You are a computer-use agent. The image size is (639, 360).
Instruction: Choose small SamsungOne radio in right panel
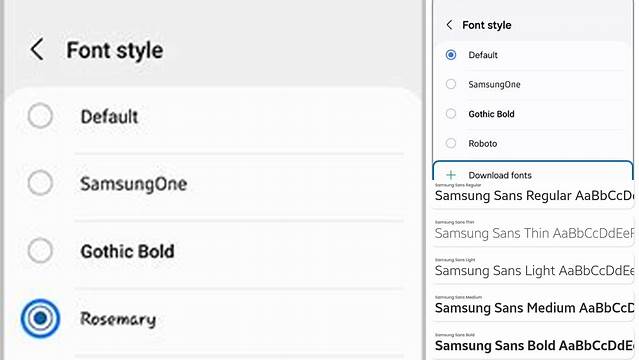click(x=451, y=84)
